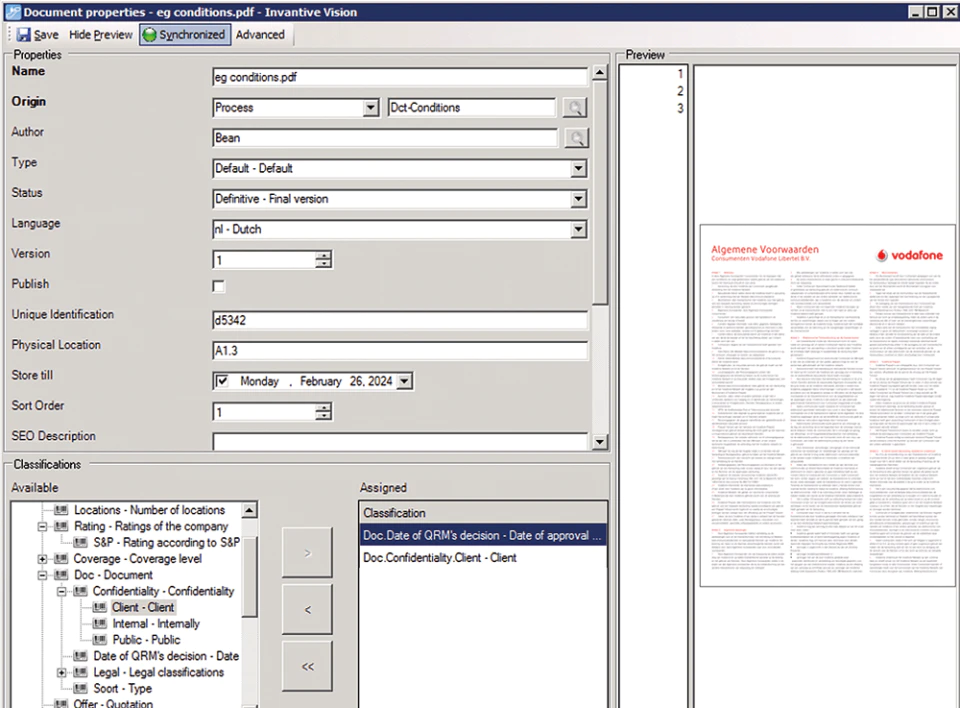The width and height of the screenshot is (960, 708).
Task: Click the green Synchronized status icon
Action: pos(149,35)
